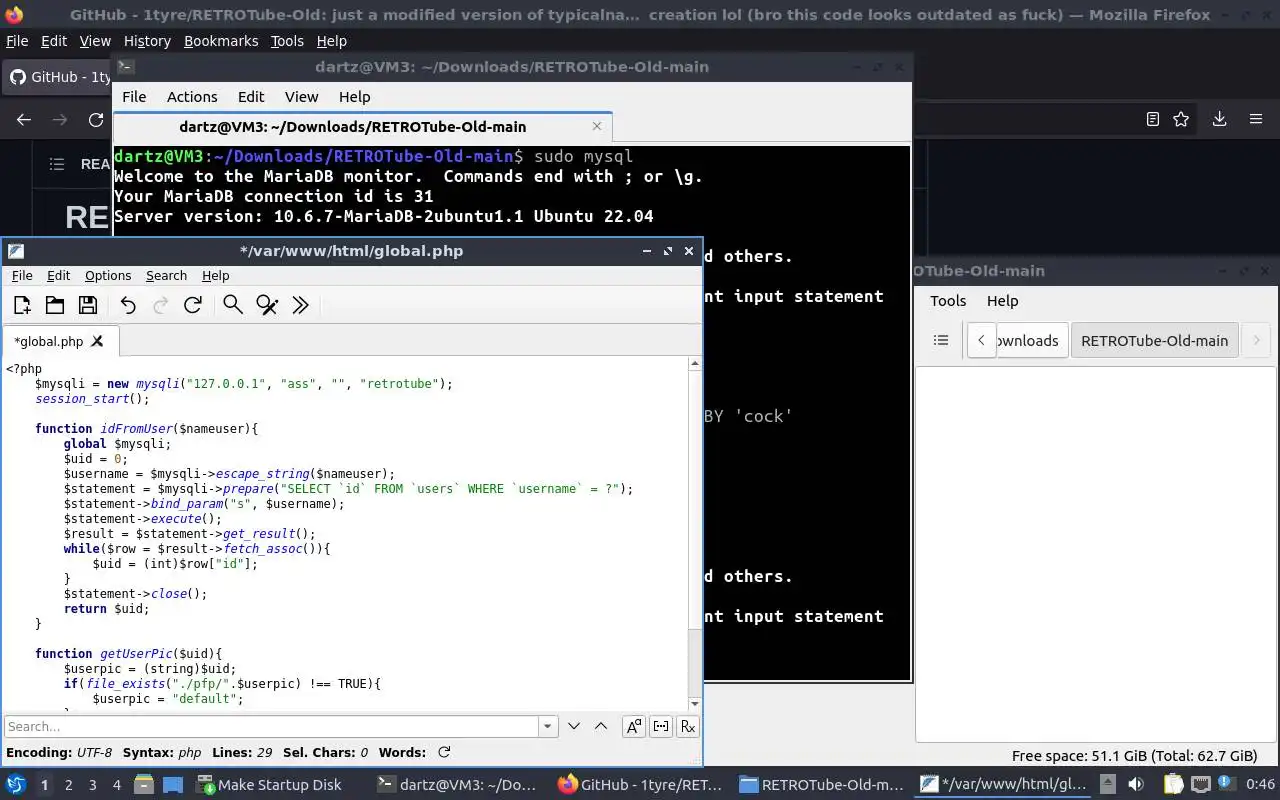Undo the last edit in the editor
This screenshot has height=800, width=1280.
point(128,306)
